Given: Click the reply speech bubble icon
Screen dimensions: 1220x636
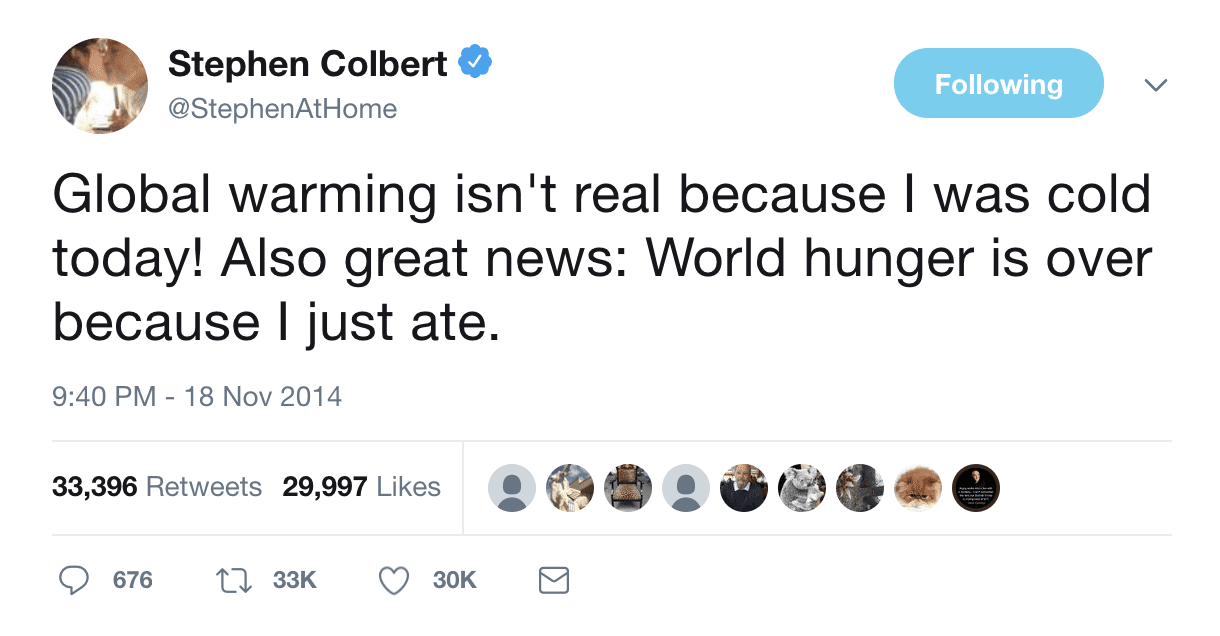Looking at the screenshot, I should point(74,580).
